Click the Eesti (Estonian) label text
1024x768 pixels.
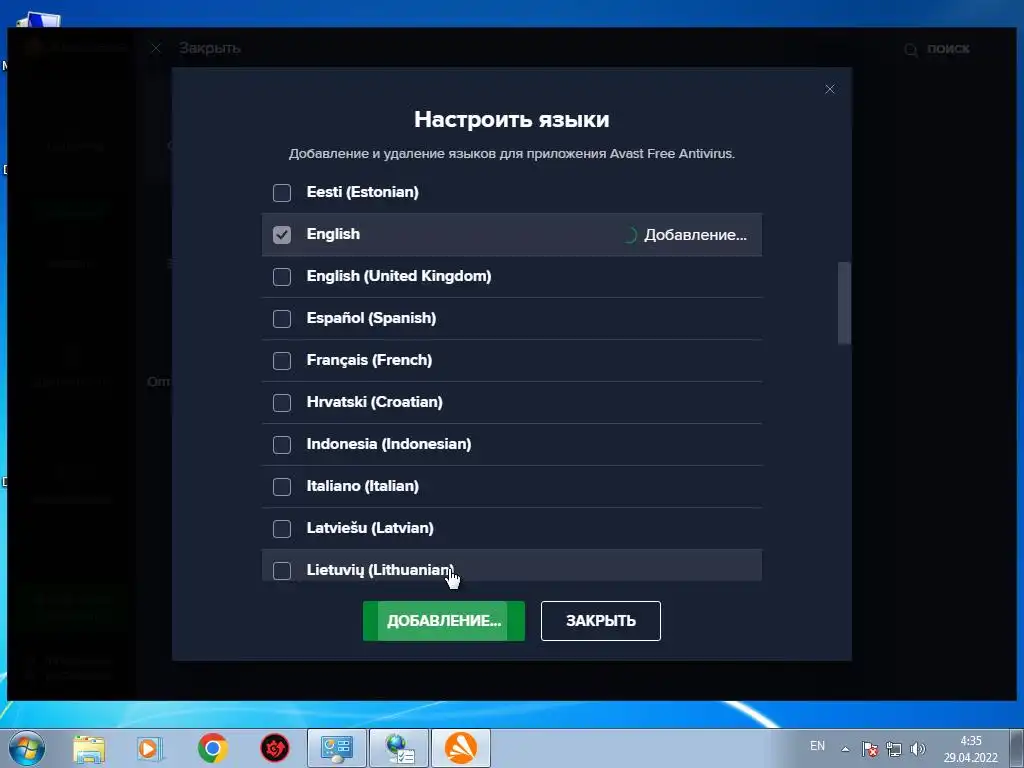click(362, 193)
